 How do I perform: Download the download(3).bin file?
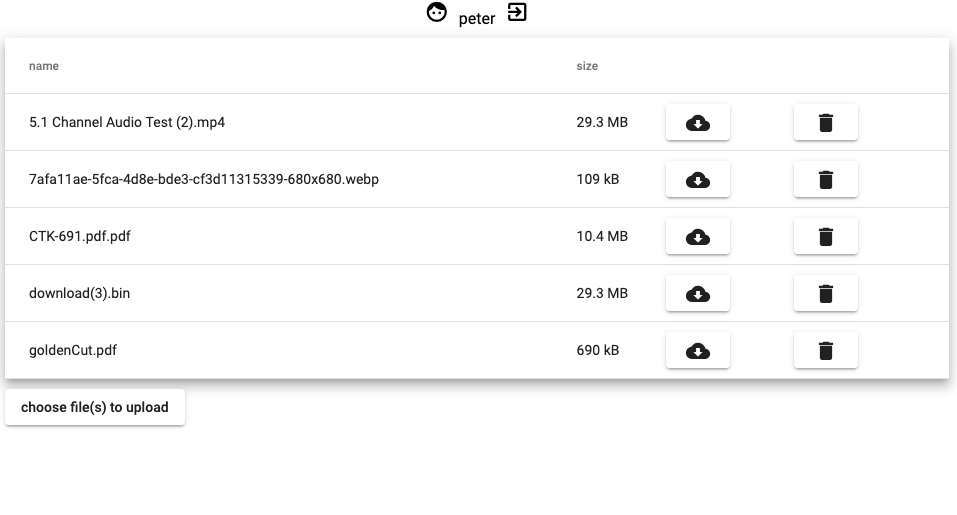click(697, 294)
